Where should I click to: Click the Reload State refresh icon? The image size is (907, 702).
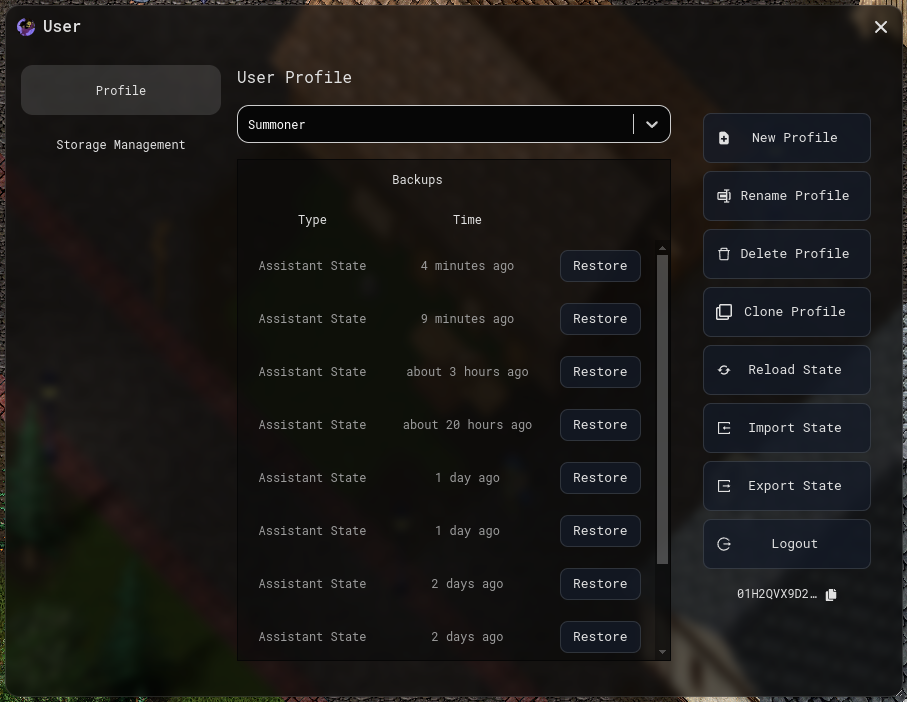[x=724, y=370]
